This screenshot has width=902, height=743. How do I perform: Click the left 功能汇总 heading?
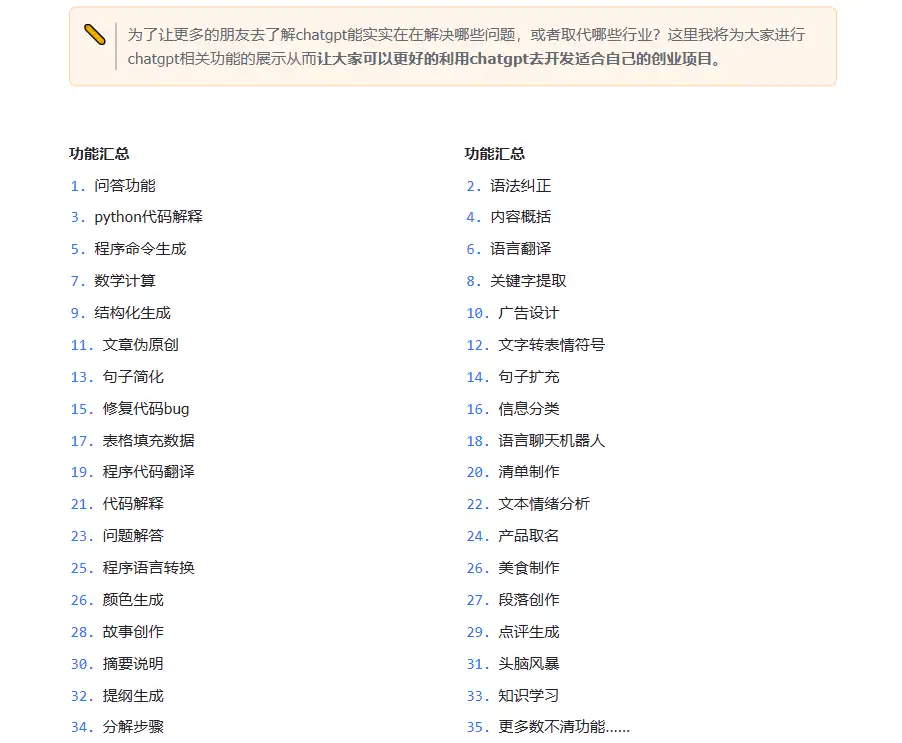(x=99, y=154)
